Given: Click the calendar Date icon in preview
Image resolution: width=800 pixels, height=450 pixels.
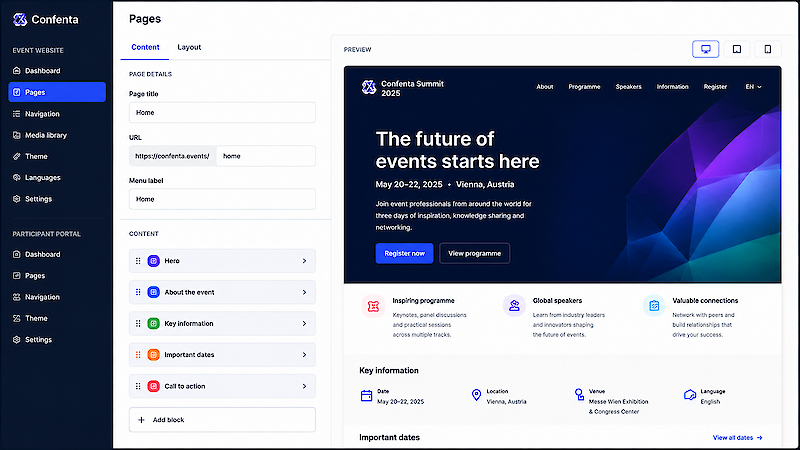Looking at the screenshot, I should (x=366, y=395).
